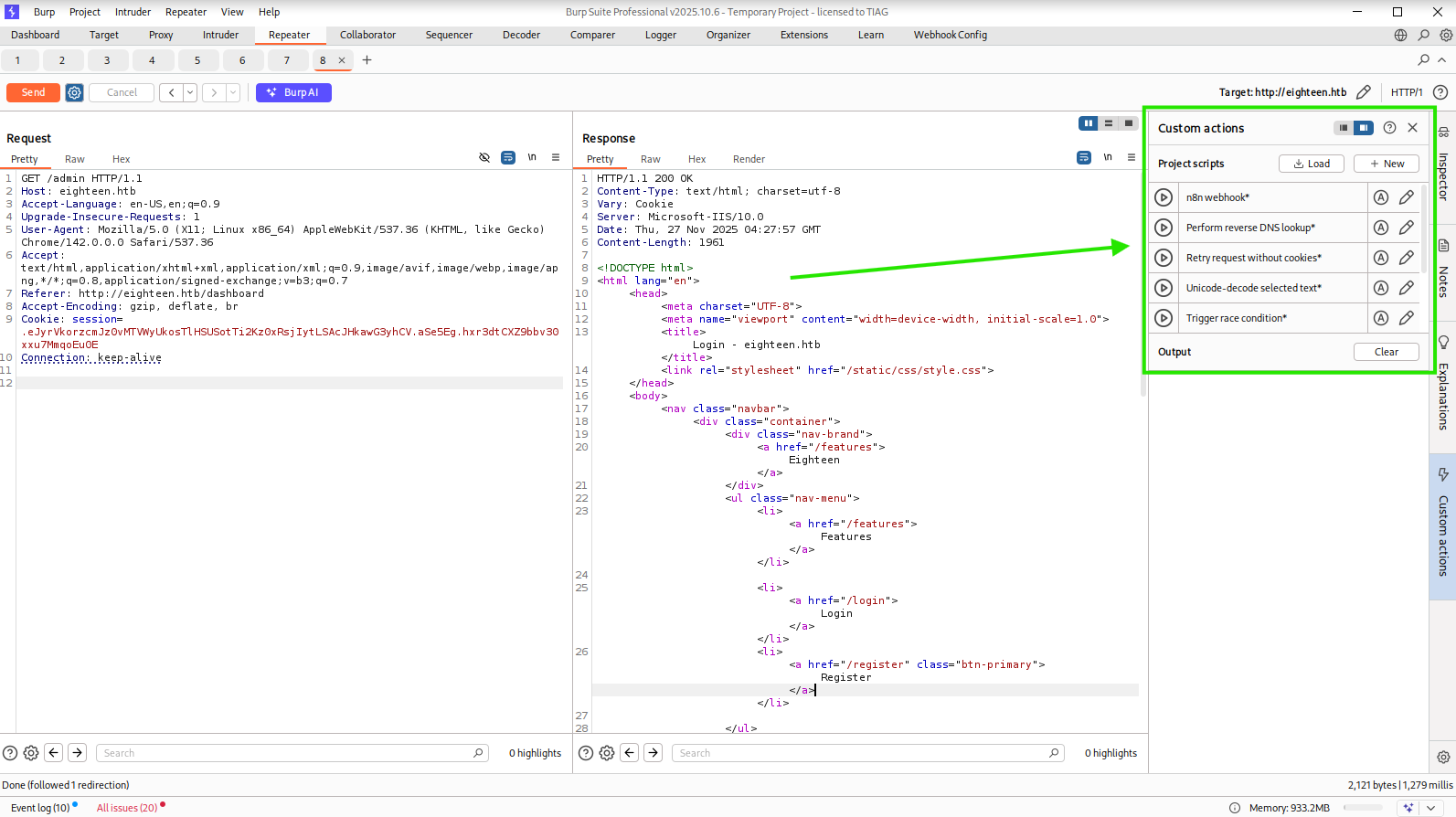Clear the custom actions output
Screen dimensions: 1456x817
point(1386,352)
